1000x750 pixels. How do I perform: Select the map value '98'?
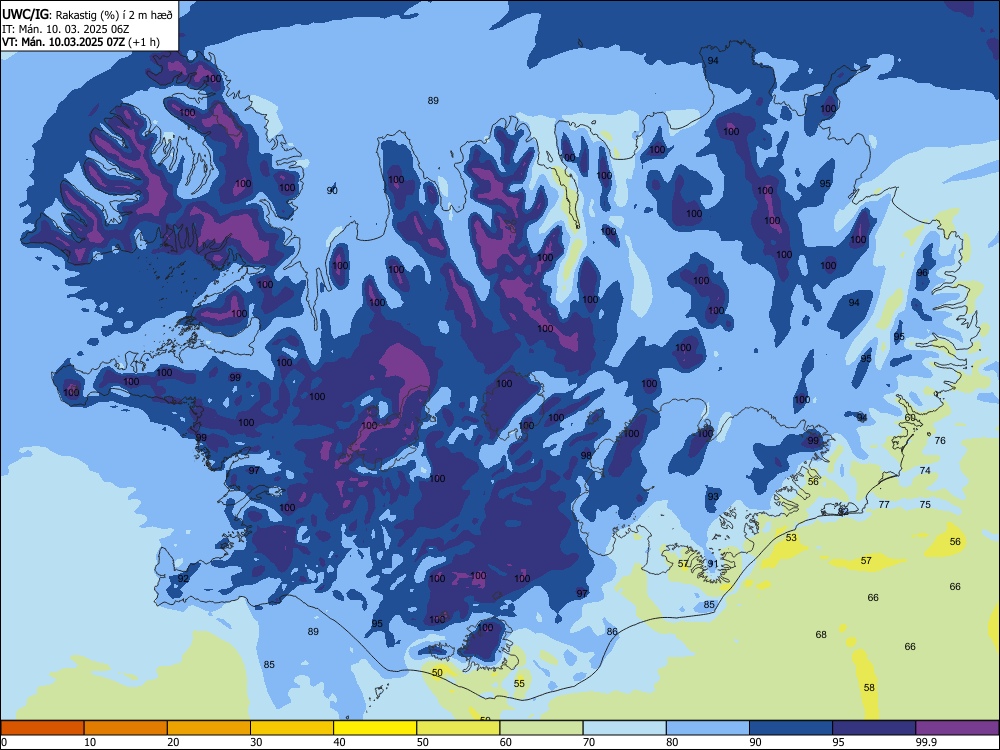586,455
